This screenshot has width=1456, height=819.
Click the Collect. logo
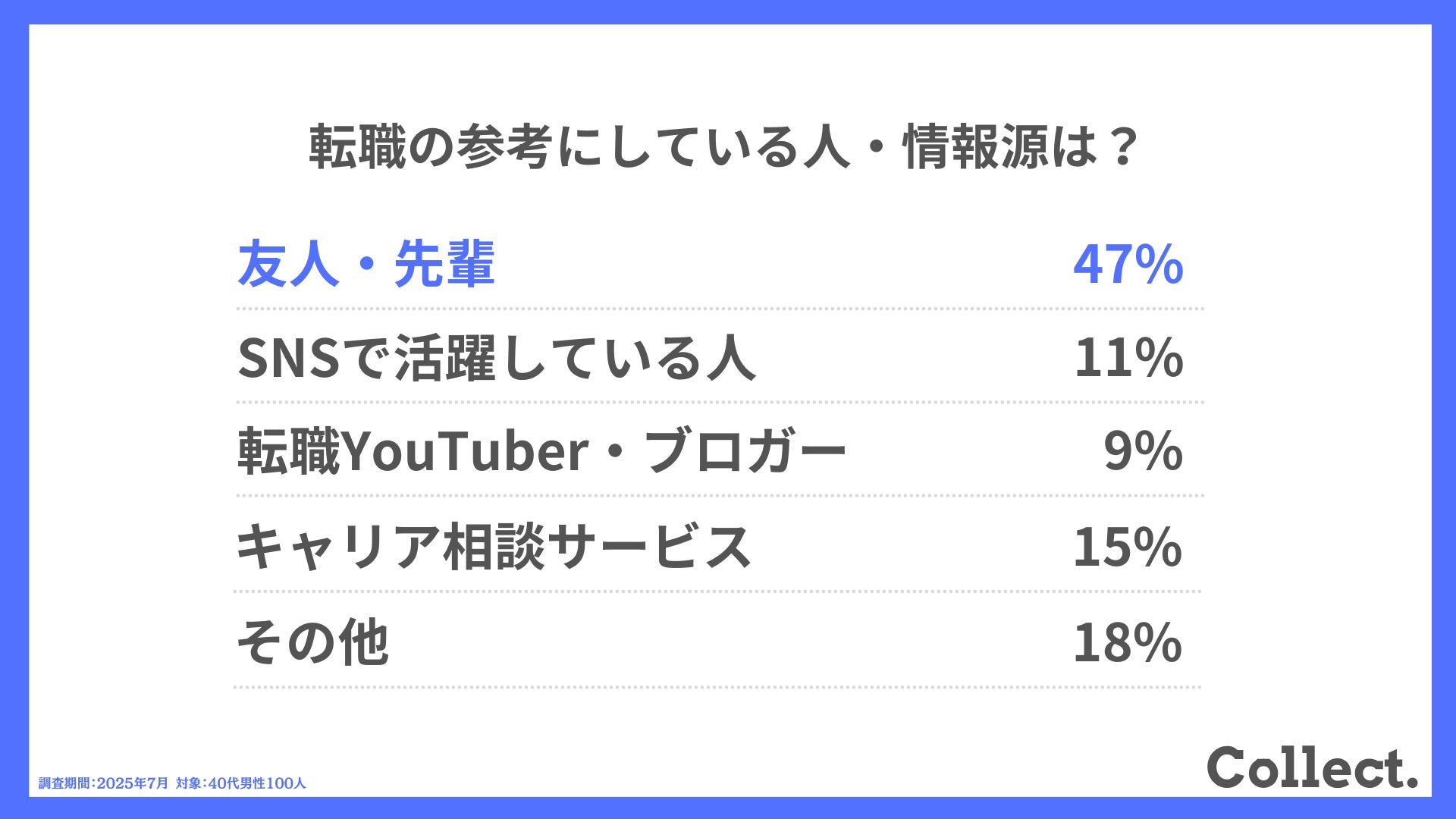(1312, 767)
